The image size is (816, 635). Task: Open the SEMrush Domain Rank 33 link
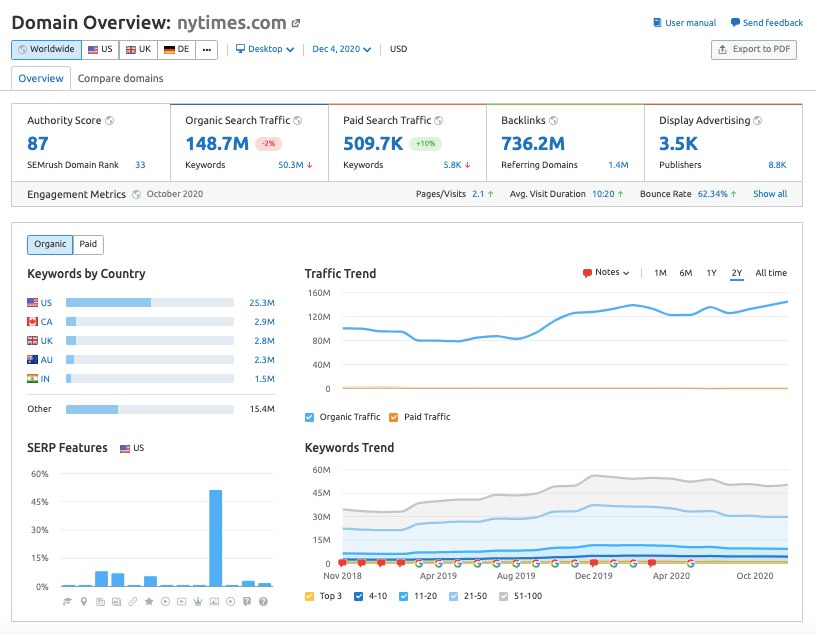point(141,165)
